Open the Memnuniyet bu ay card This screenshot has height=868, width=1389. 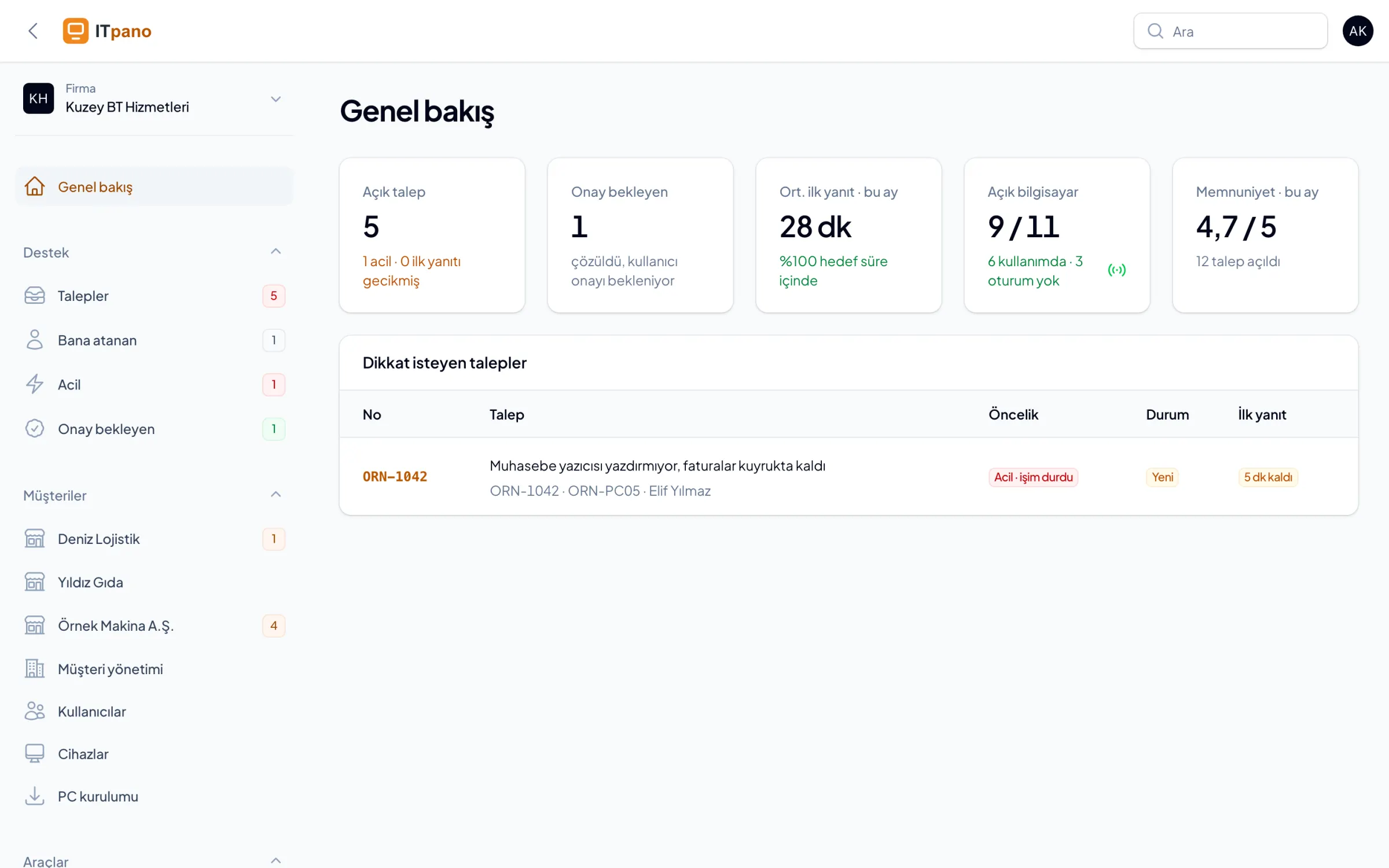1265,236
